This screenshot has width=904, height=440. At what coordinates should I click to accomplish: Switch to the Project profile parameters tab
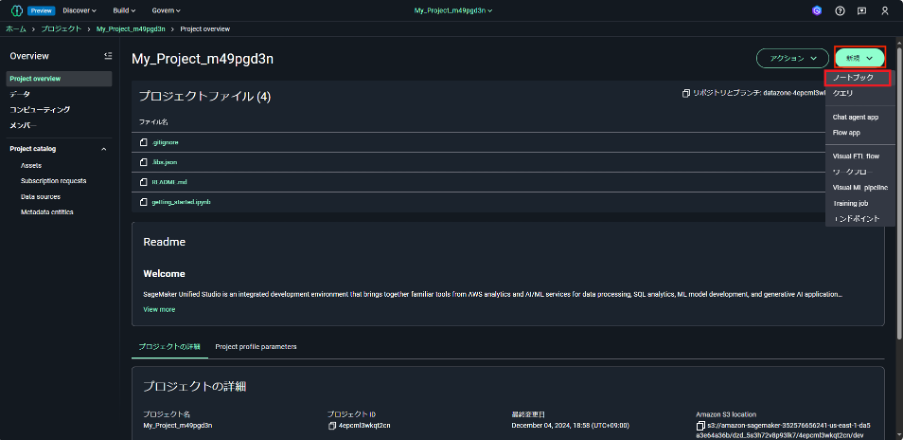(x=256, y=347)
